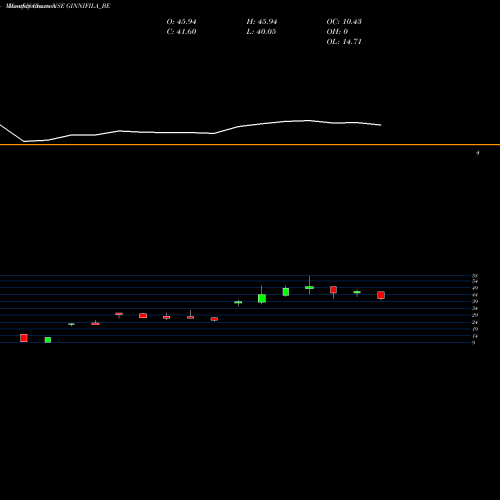Select the close value C: 41.60
Viewport: 500px width, 500px height.
[x=181, y=32]
